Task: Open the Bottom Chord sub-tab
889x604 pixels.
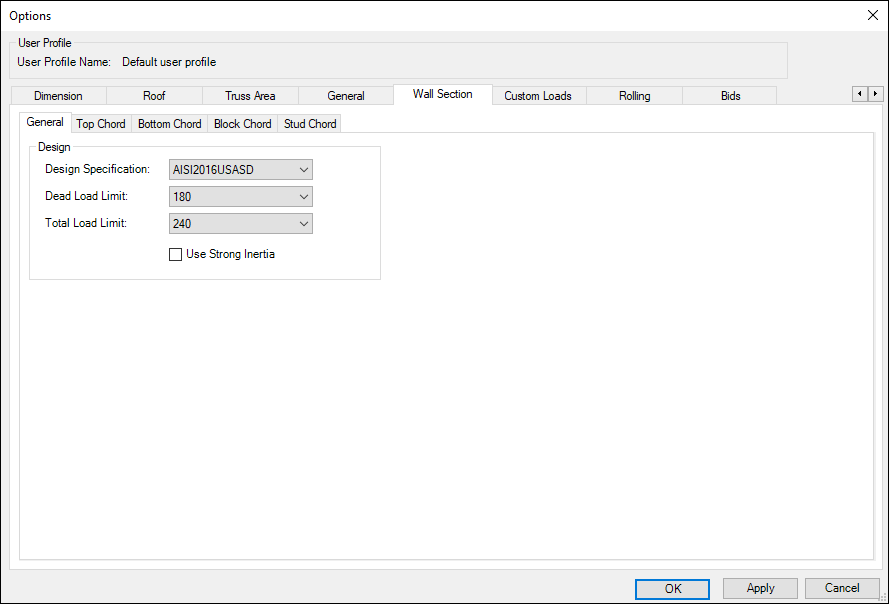Action: pyautogui.click(x=169, y=124)
